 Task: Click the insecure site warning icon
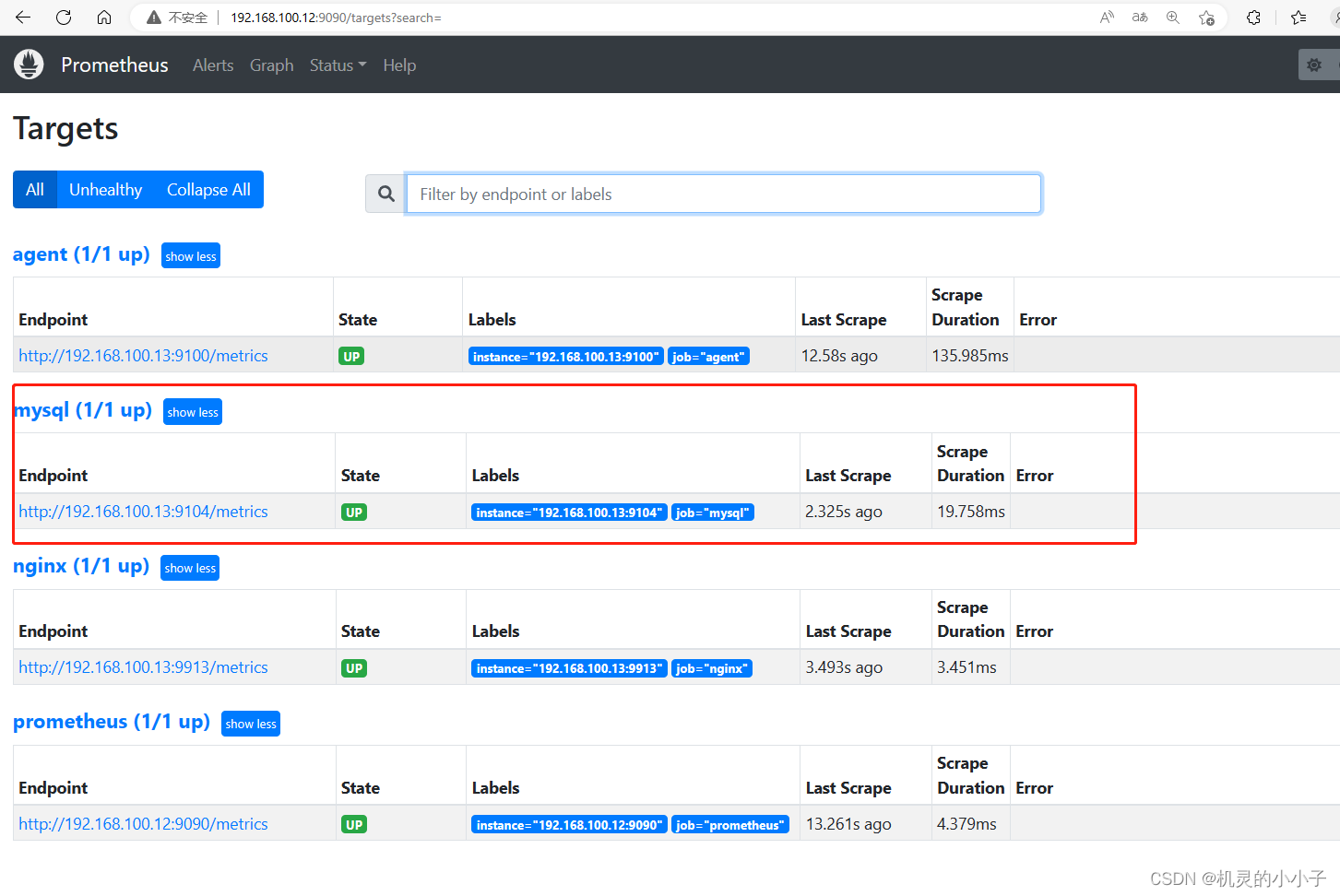[154, 18]
